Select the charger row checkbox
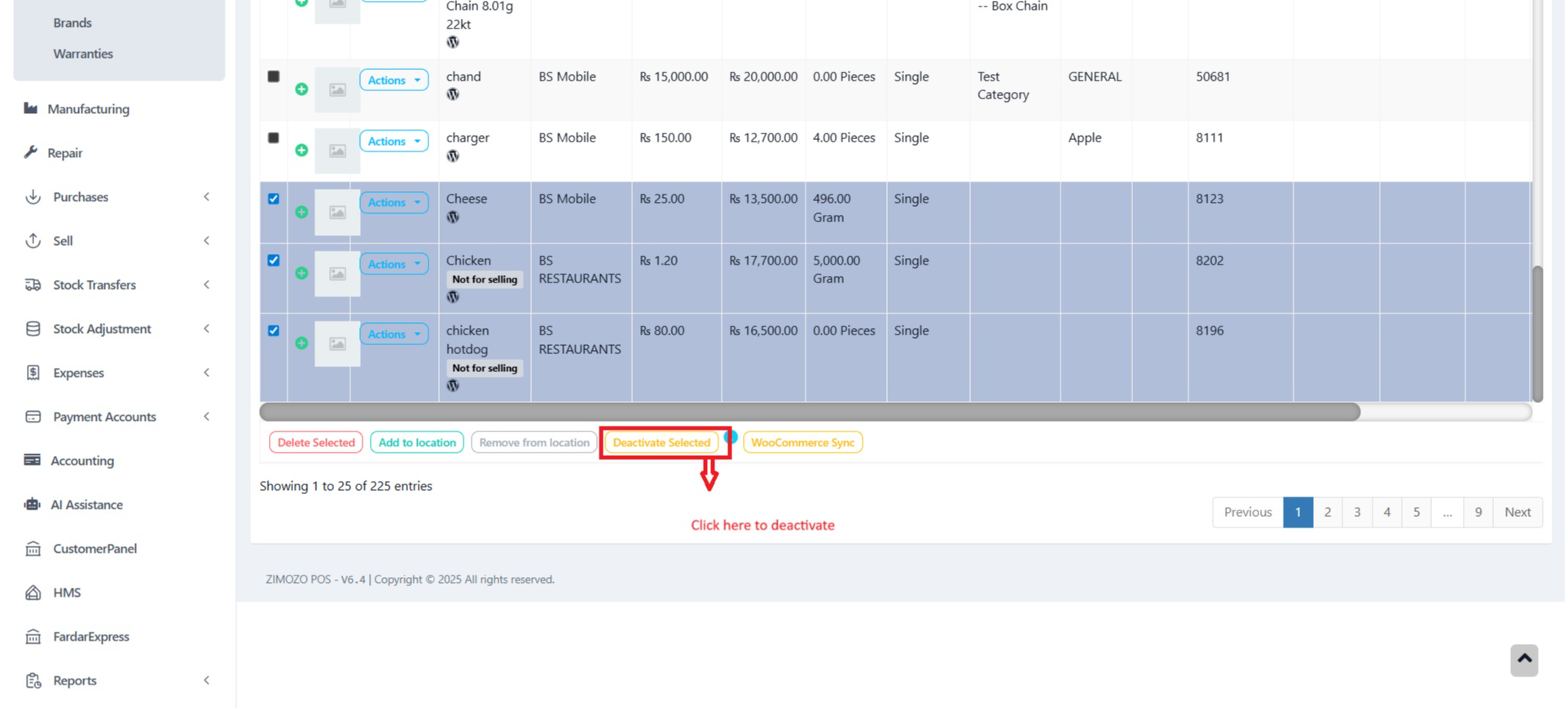The height and width of the screenshot is (709, 1568). click(x=274, y=138)
